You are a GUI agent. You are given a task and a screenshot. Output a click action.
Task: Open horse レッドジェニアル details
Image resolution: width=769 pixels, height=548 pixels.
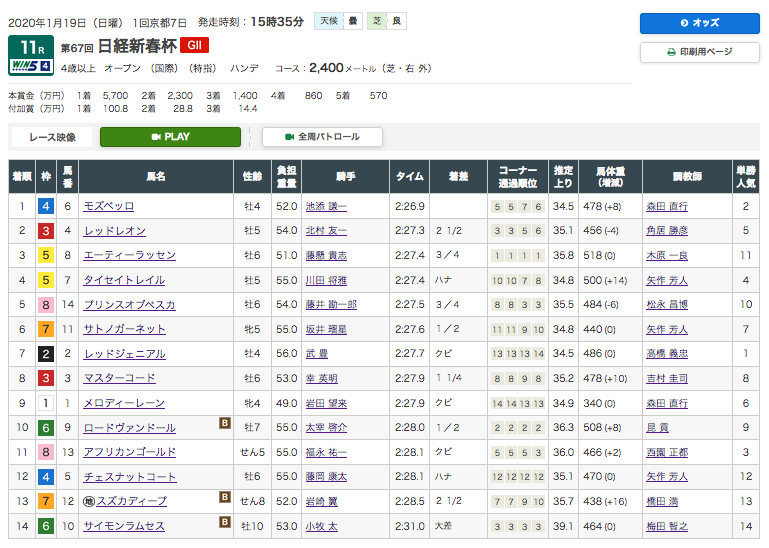pyautogui.click(x=124, y=354)
